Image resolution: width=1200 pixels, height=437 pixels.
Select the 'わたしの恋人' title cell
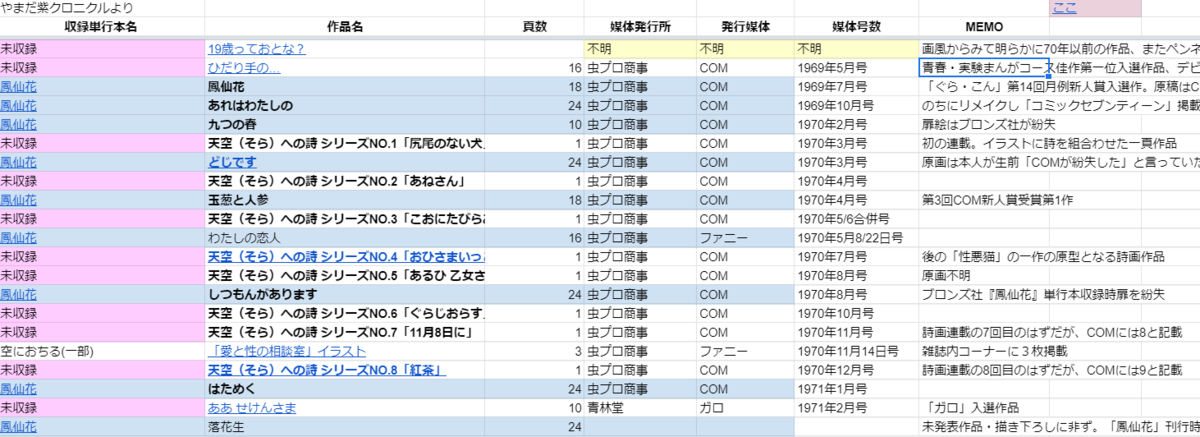coord(344,238)
